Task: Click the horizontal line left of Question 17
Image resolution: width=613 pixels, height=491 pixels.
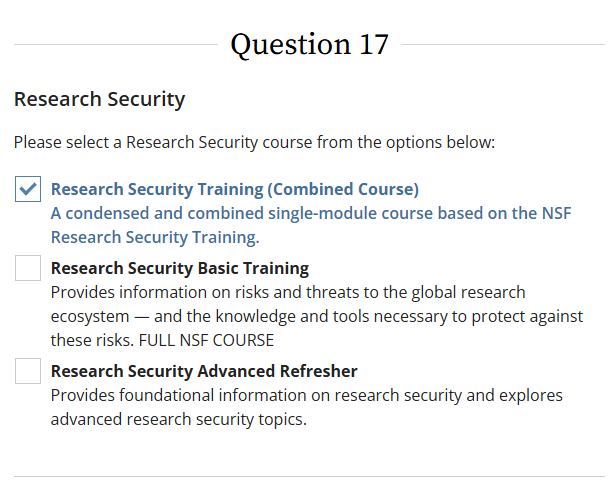Action: click(x=115, y=45)
